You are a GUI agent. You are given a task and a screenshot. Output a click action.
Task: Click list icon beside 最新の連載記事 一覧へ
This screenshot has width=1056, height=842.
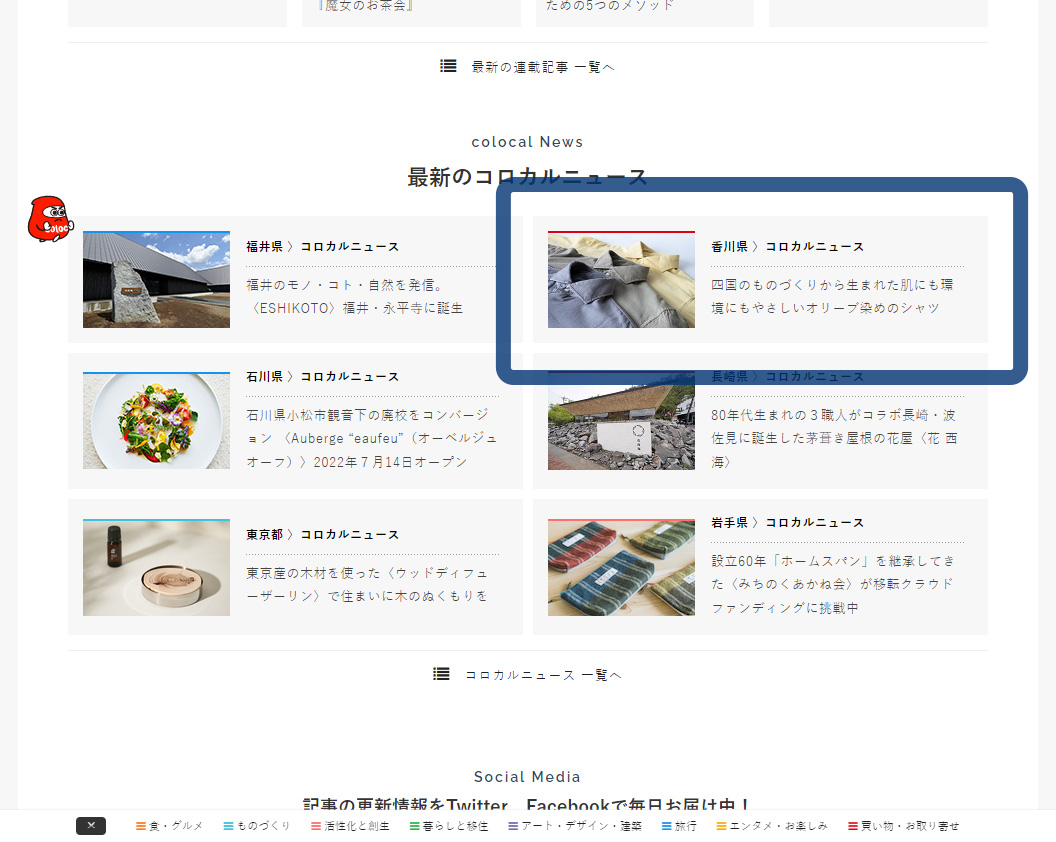pos(448,66)
